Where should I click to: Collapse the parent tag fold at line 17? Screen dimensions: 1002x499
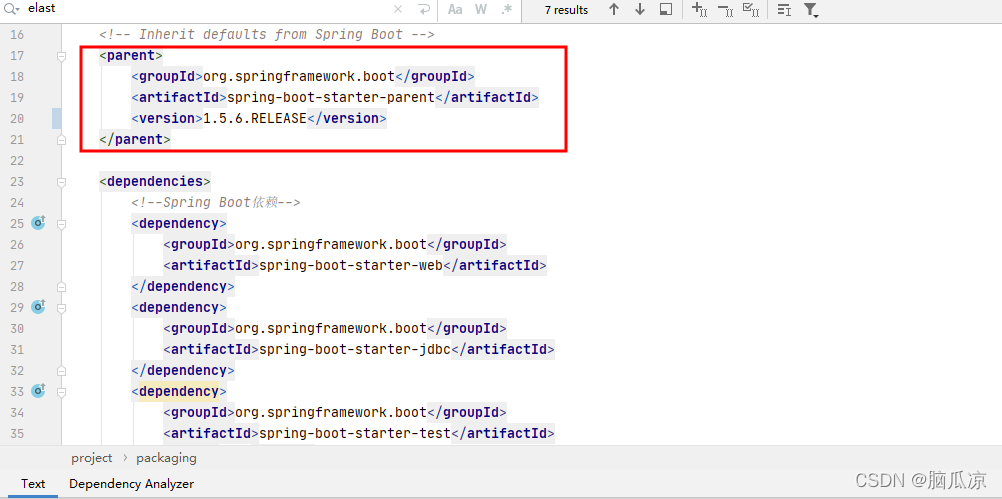(x=61, y=56)
